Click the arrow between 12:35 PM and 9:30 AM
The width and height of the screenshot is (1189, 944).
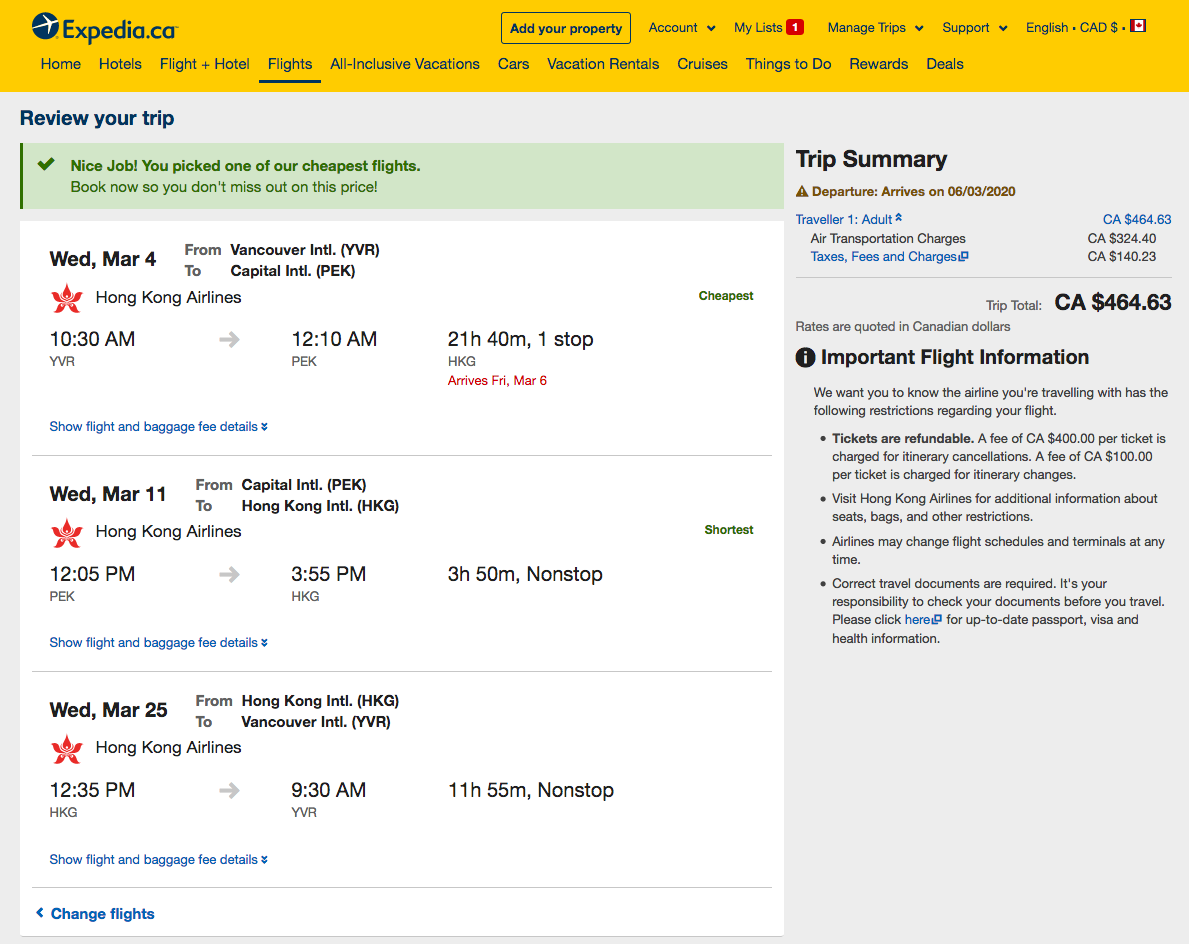[229, 791]
